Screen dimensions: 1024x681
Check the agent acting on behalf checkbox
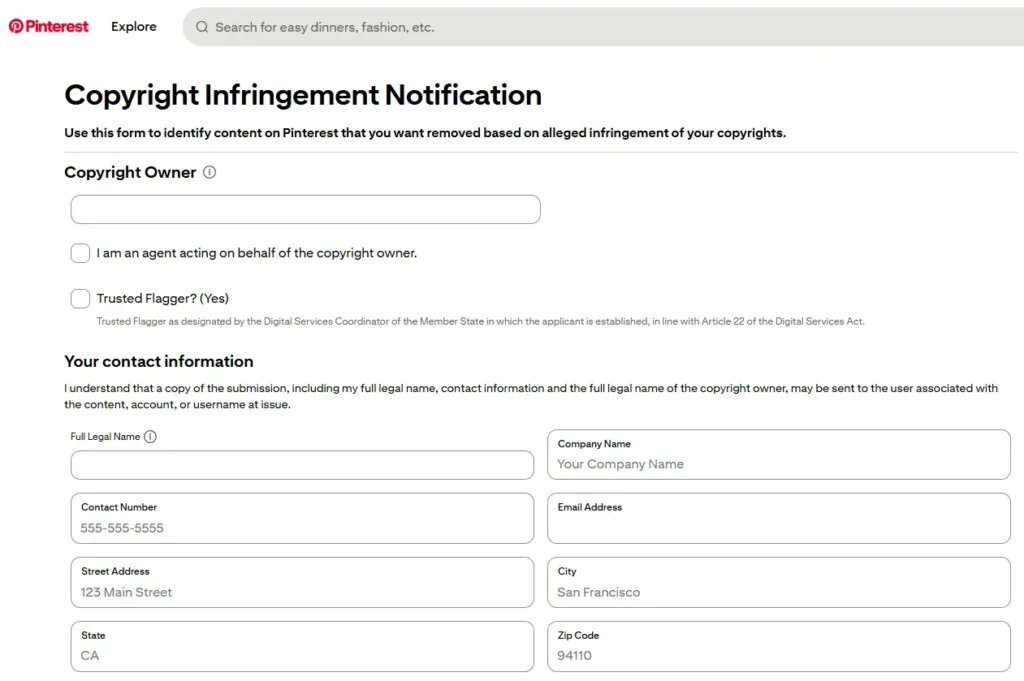pyautogui.click(x=80, y=253)
